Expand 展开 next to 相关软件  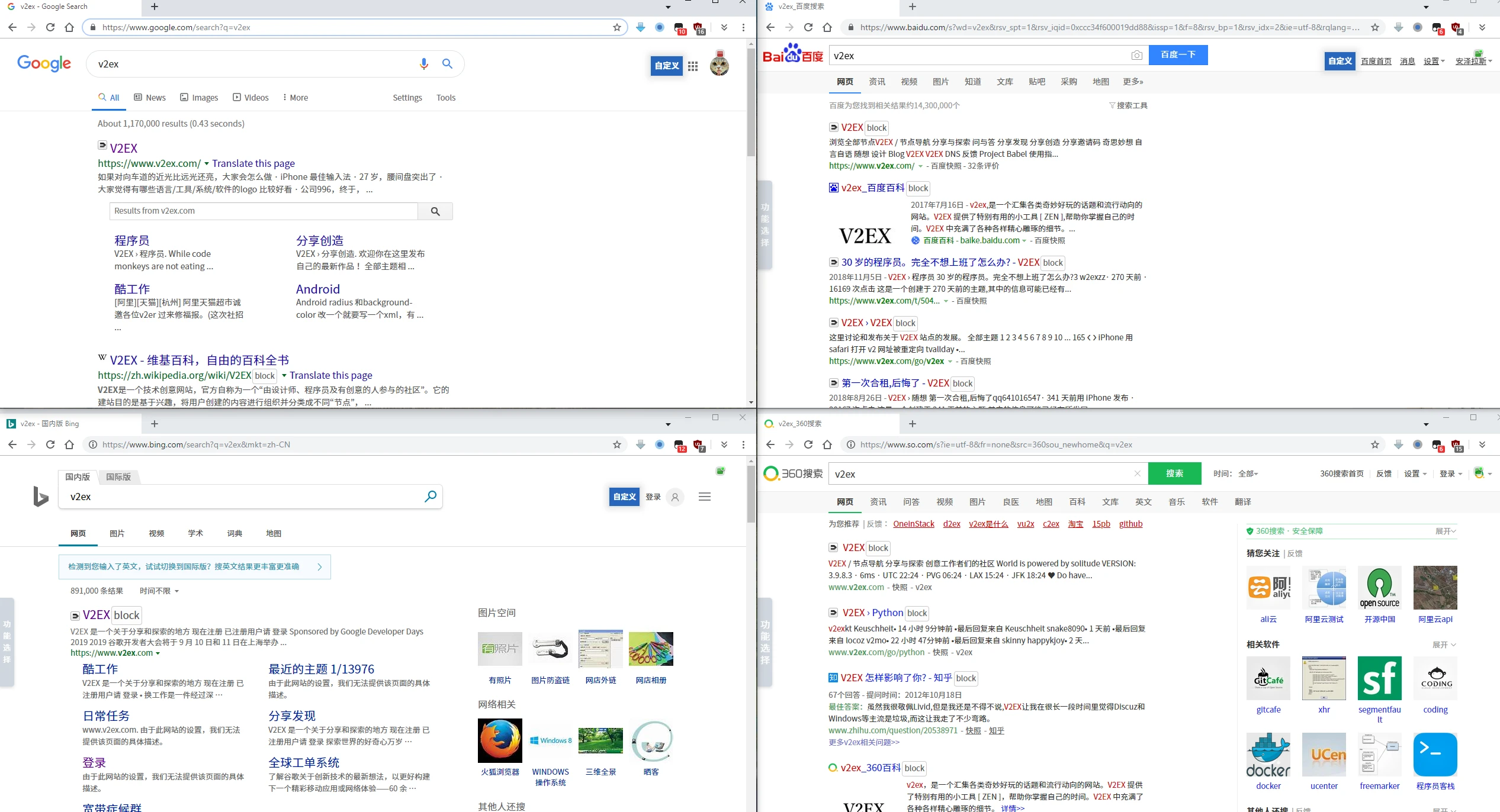click(x=1444, y=645)
